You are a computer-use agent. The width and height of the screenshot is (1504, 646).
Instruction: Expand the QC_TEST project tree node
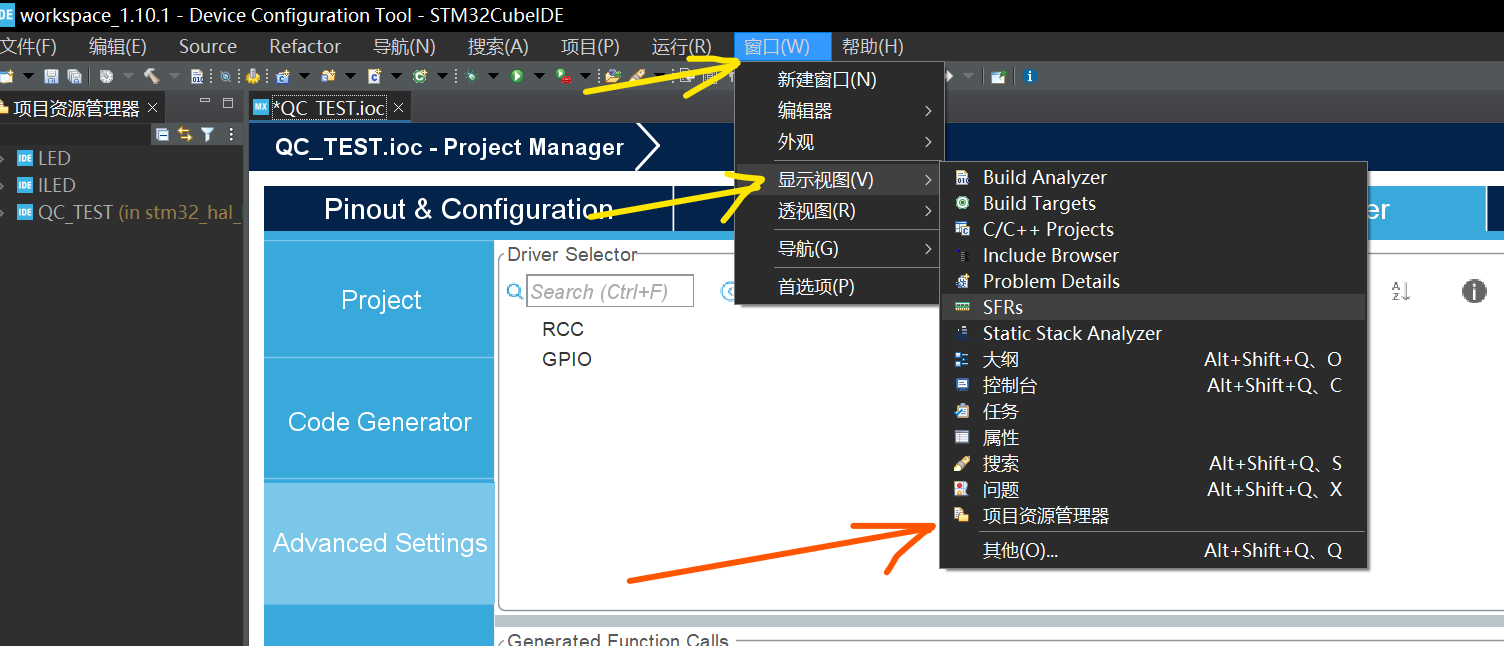[3, 212]
